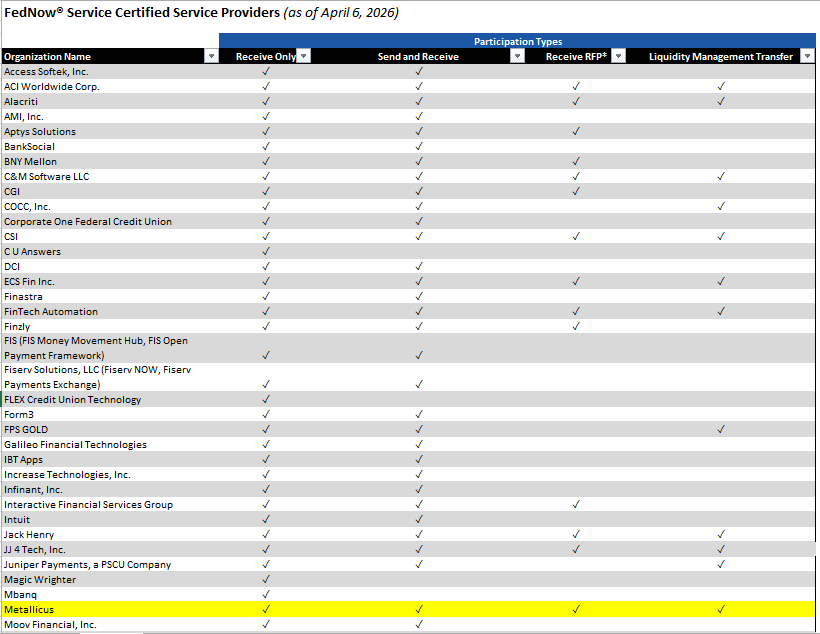Select the Fiserv Solutions, LLC cell
Screen dimensions: 820x634
[110, 377]
